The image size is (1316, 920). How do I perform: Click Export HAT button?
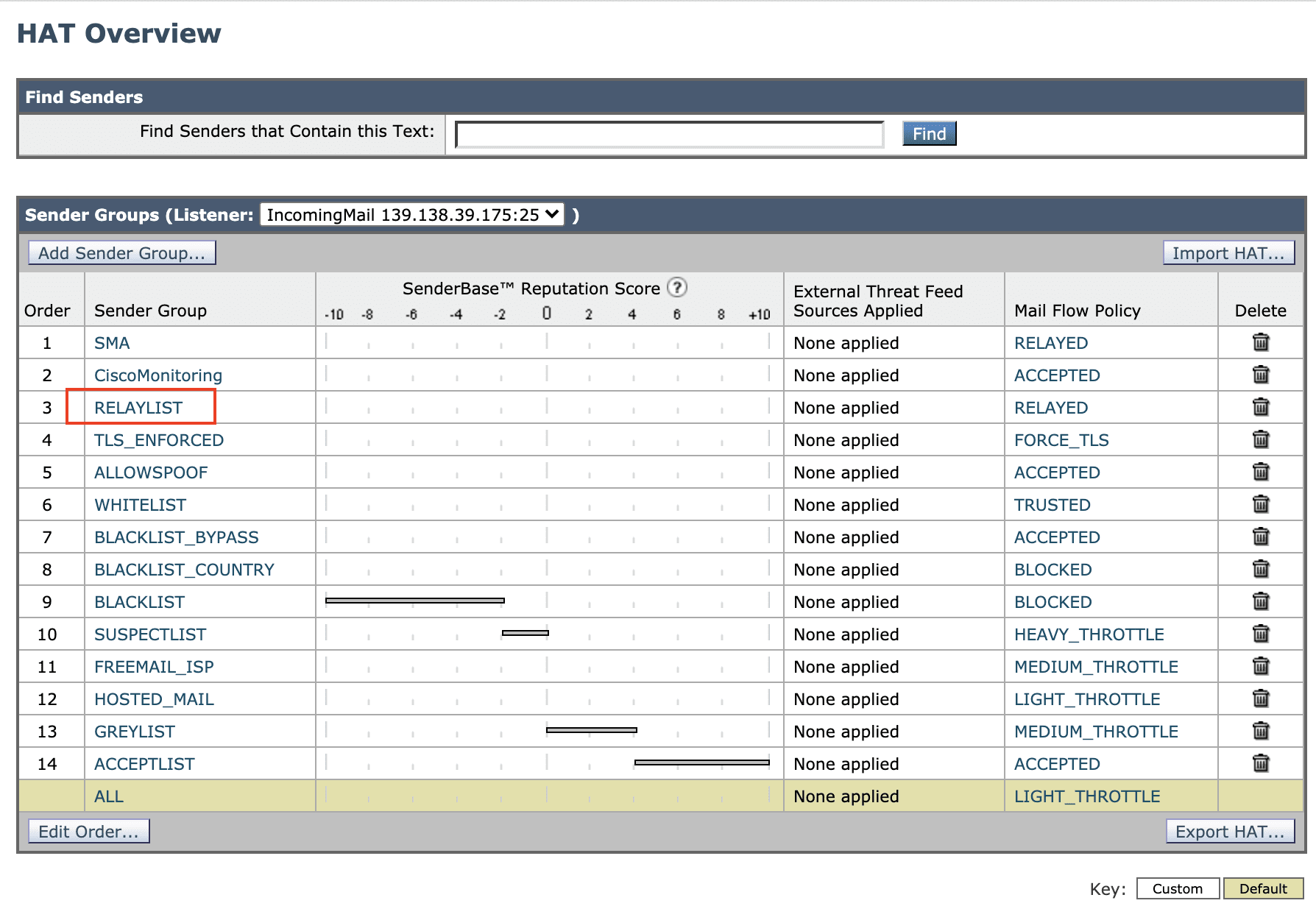point(1229,832)
